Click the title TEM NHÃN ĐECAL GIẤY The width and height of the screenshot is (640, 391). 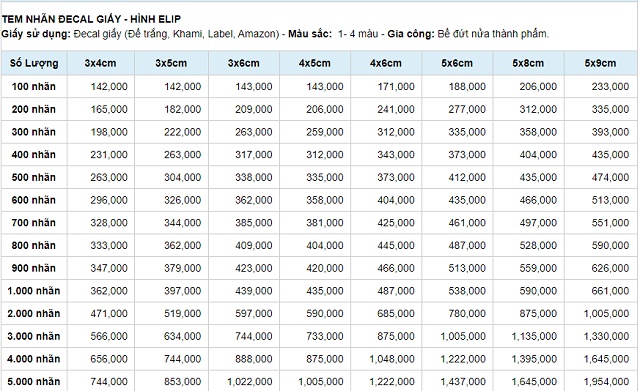point(62,19)
